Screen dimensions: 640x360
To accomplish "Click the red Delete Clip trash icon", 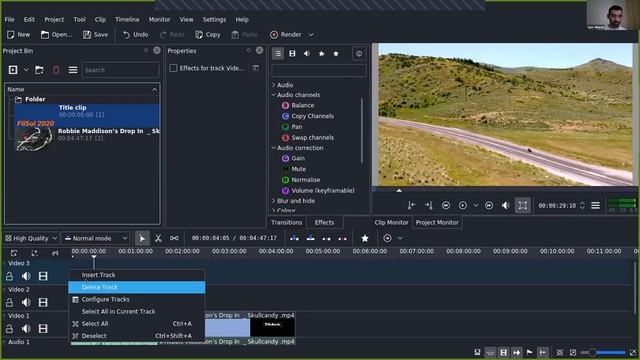I will coord(56,70).
